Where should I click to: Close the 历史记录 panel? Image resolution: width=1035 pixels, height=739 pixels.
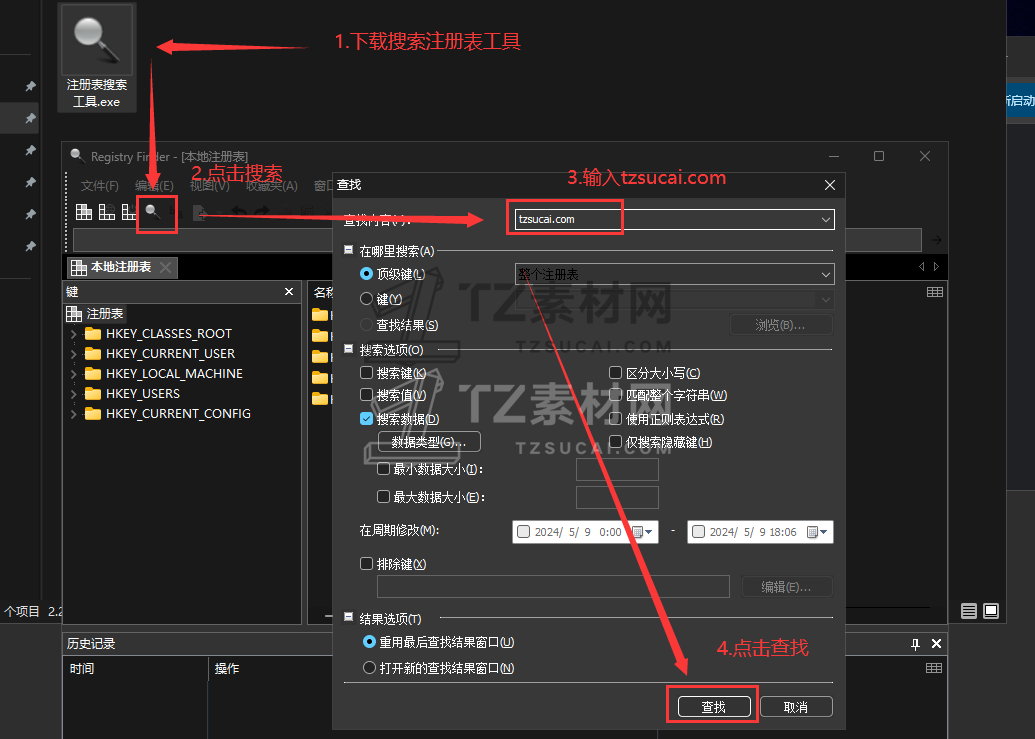coord(936,643)
